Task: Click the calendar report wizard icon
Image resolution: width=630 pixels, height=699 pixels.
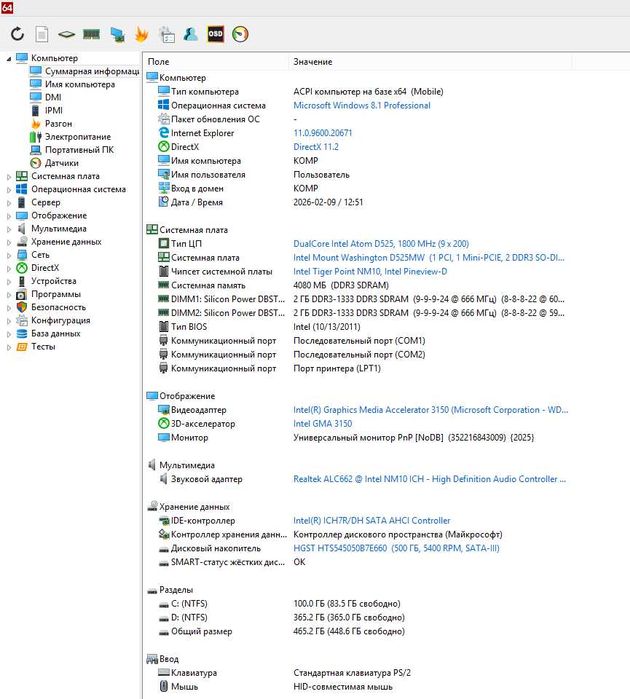Action: tap(167, 35)
